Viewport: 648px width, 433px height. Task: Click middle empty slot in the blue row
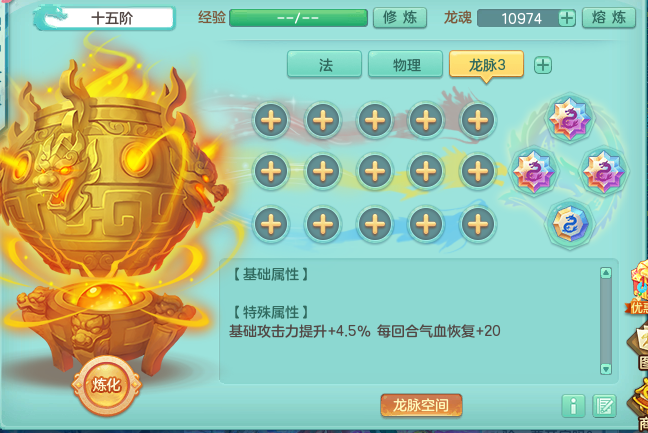375,224
